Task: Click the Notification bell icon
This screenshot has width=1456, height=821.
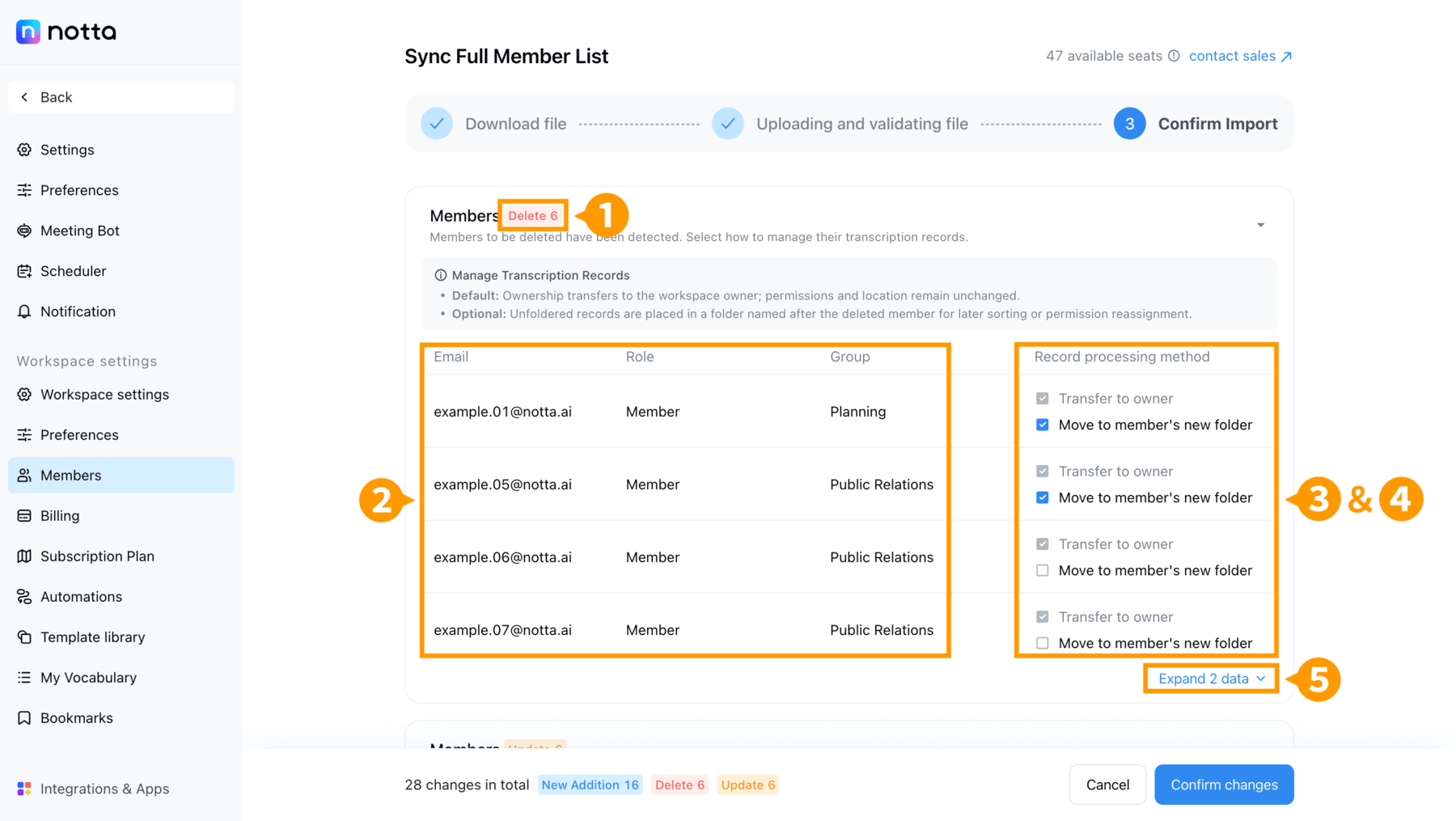Action: coord(24,311)
